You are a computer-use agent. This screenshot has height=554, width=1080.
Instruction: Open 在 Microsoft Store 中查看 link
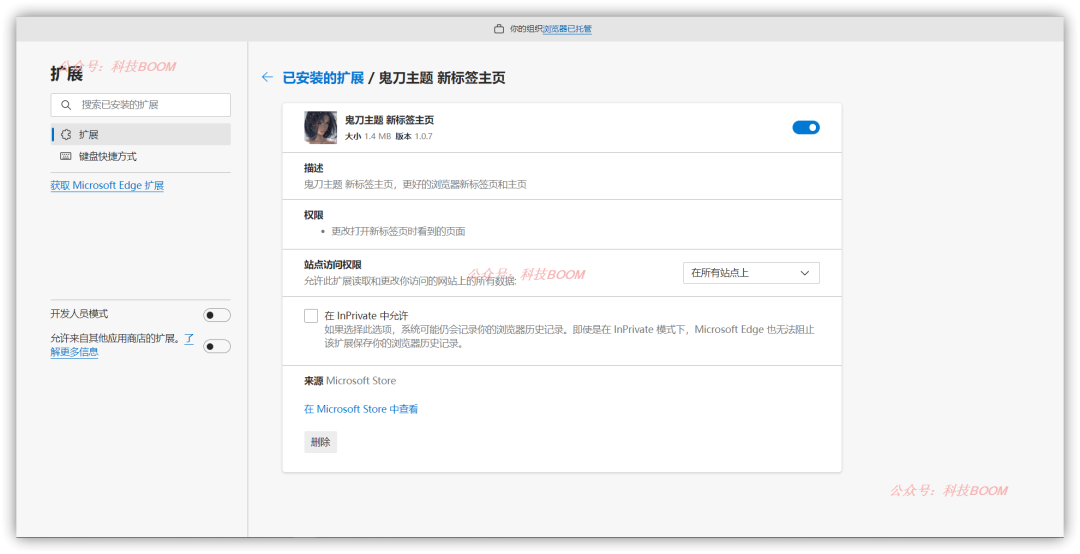361,409
